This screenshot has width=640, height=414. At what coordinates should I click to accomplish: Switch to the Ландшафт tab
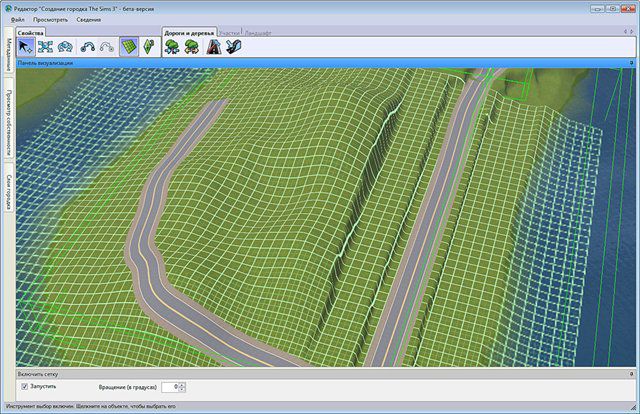click(259, 33)
